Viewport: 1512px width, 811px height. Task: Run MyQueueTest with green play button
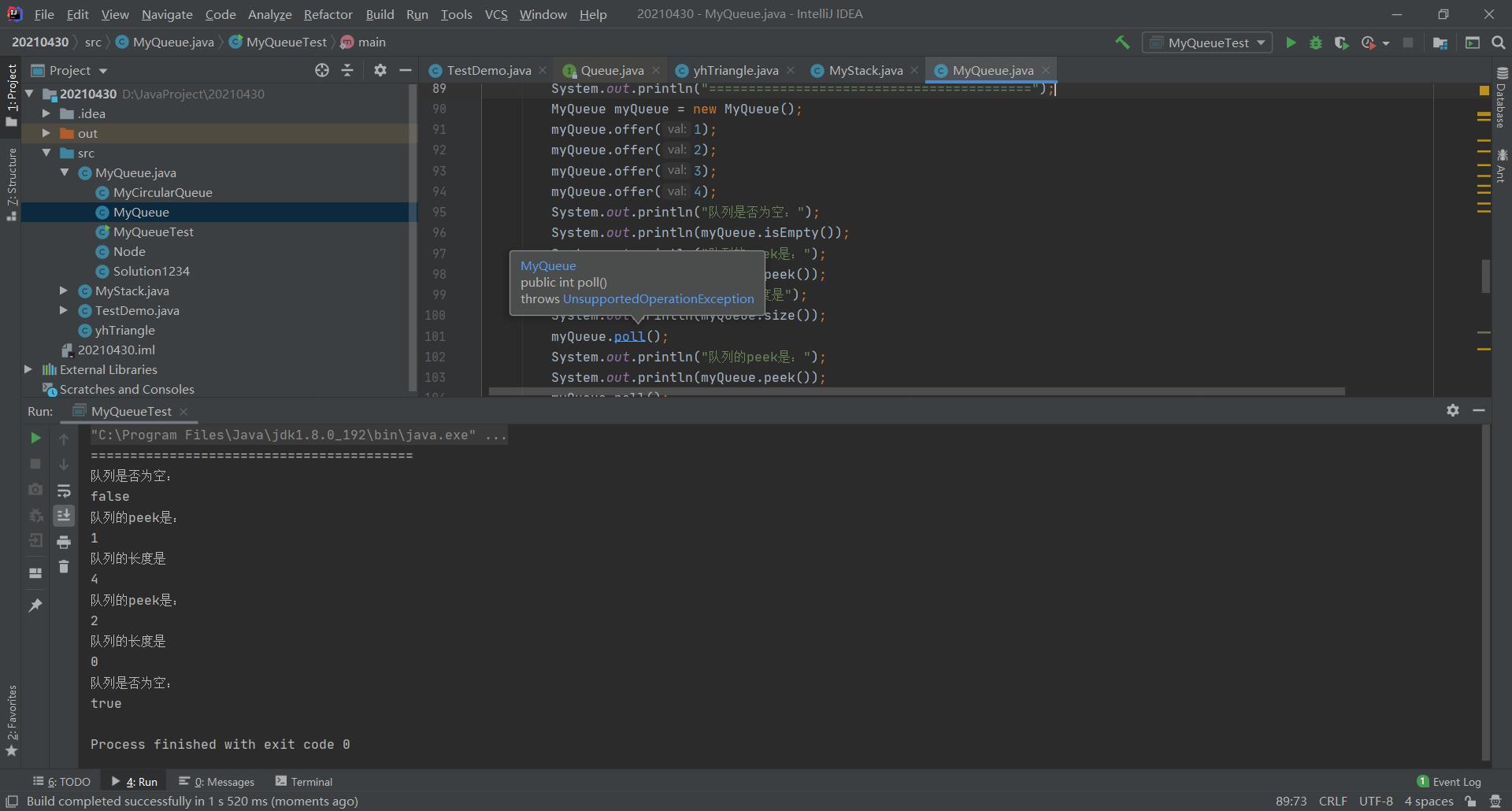1291,43
